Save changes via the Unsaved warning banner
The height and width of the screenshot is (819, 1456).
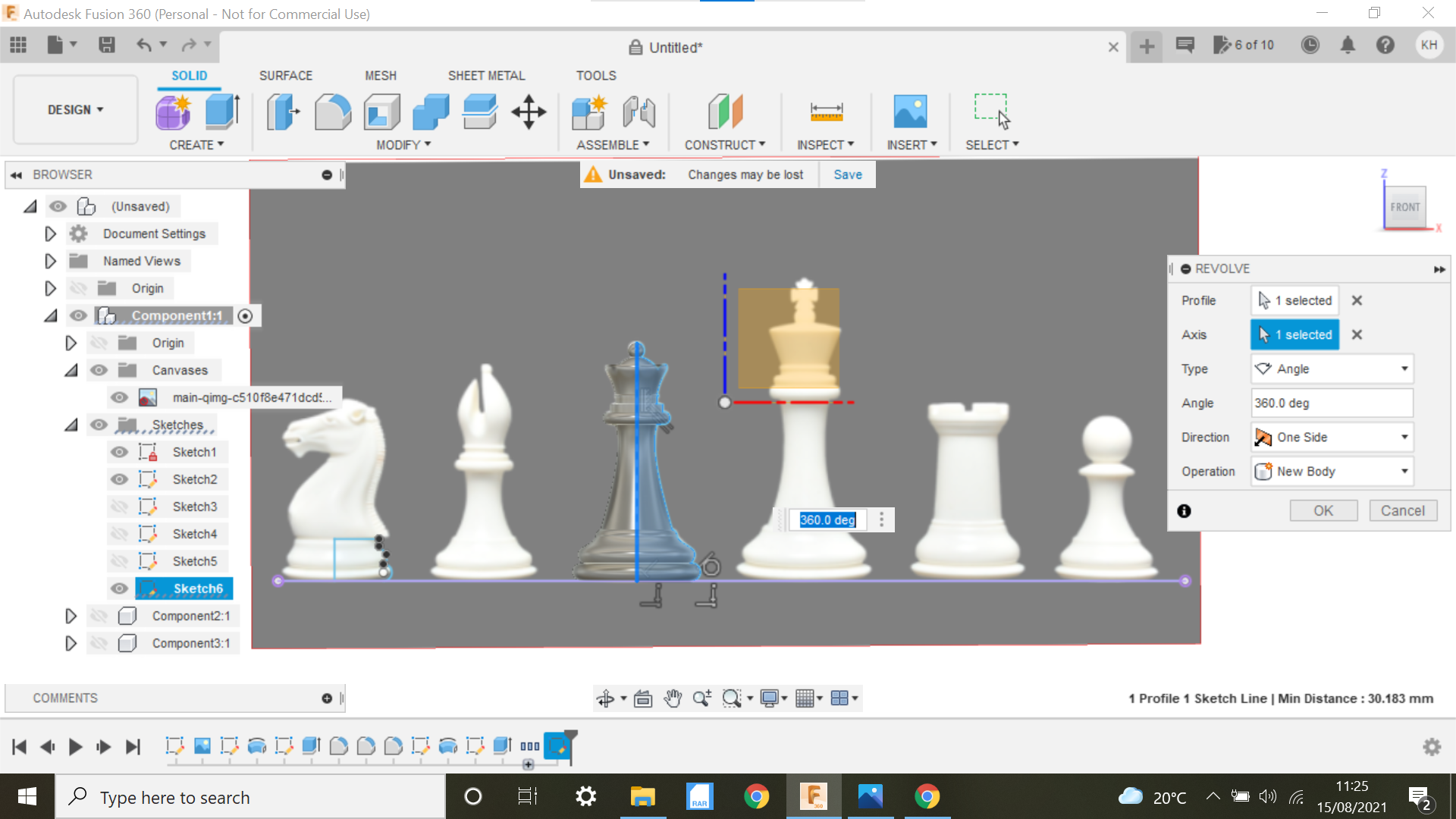(847, 174)
